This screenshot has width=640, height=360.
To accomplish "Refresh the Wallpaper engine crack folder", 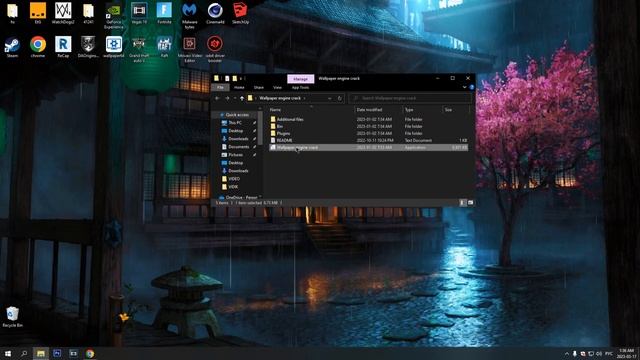I will [x=340, y=98].
